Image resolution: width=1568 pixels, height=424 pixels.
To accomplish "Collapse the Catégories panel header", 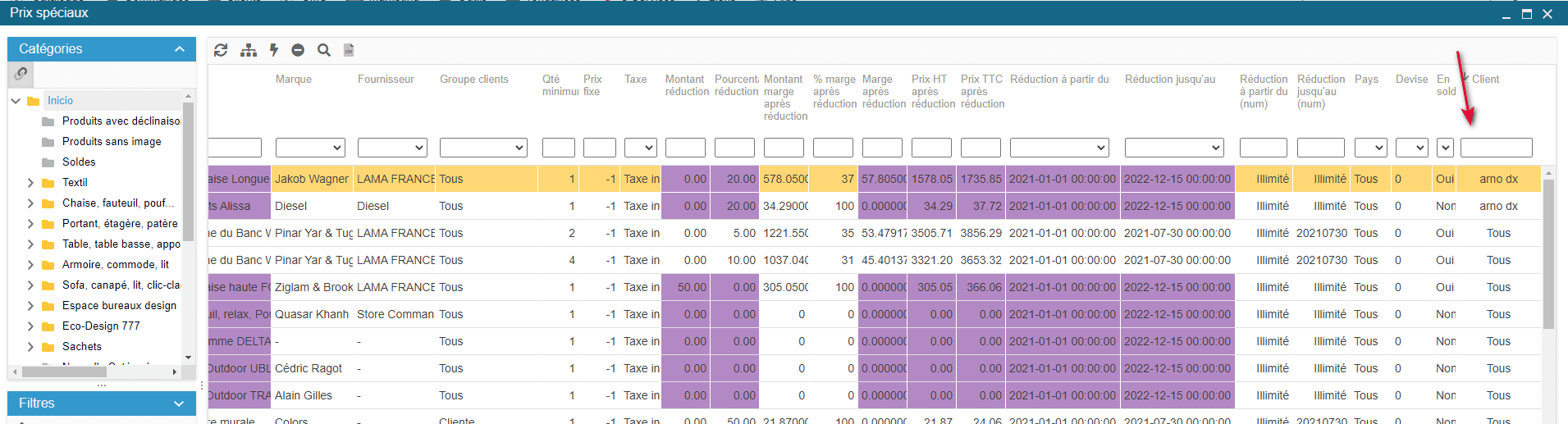I will click(179, 49).
